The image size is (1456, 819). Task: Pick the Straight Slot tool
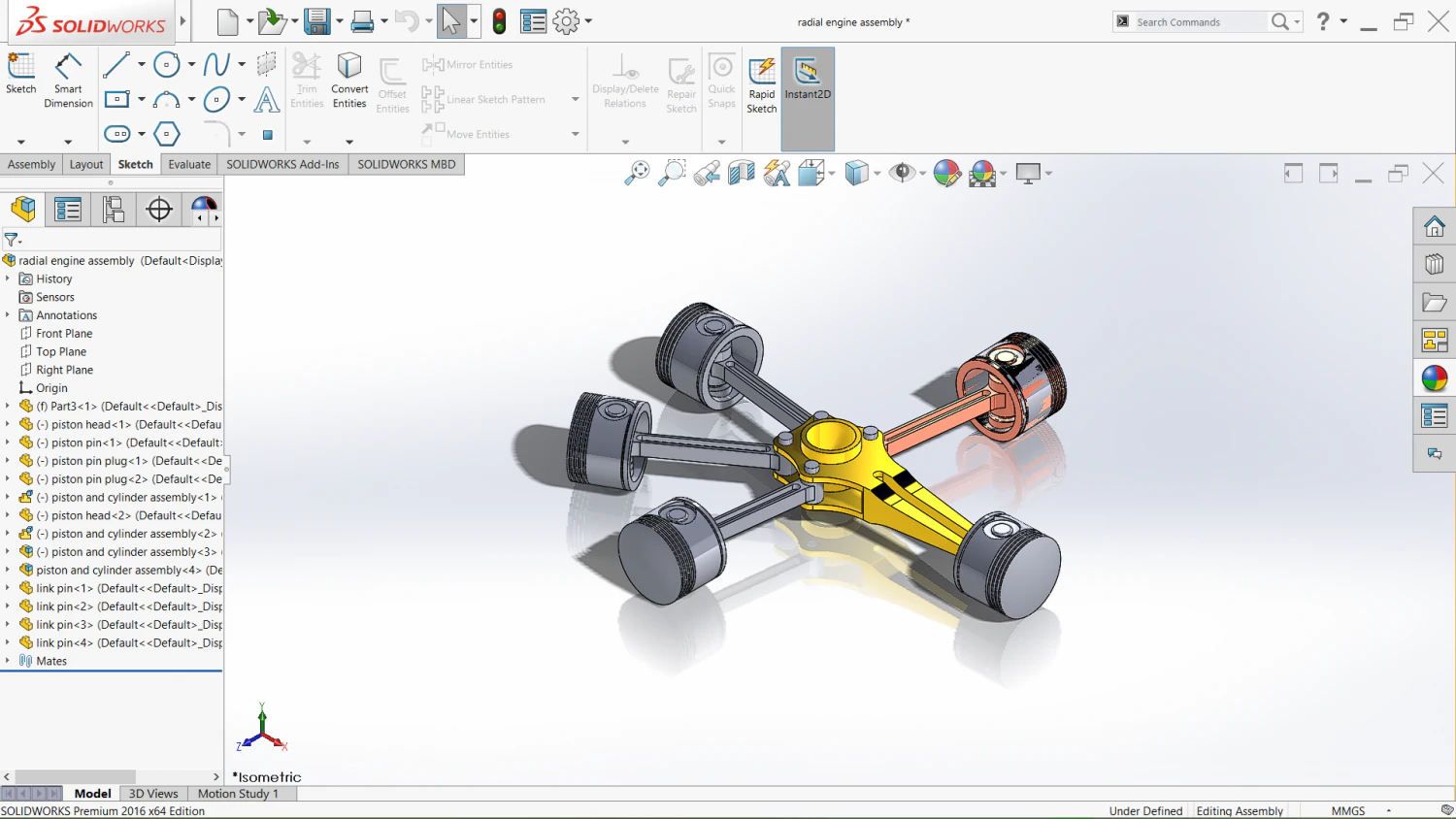click(116, 134)
